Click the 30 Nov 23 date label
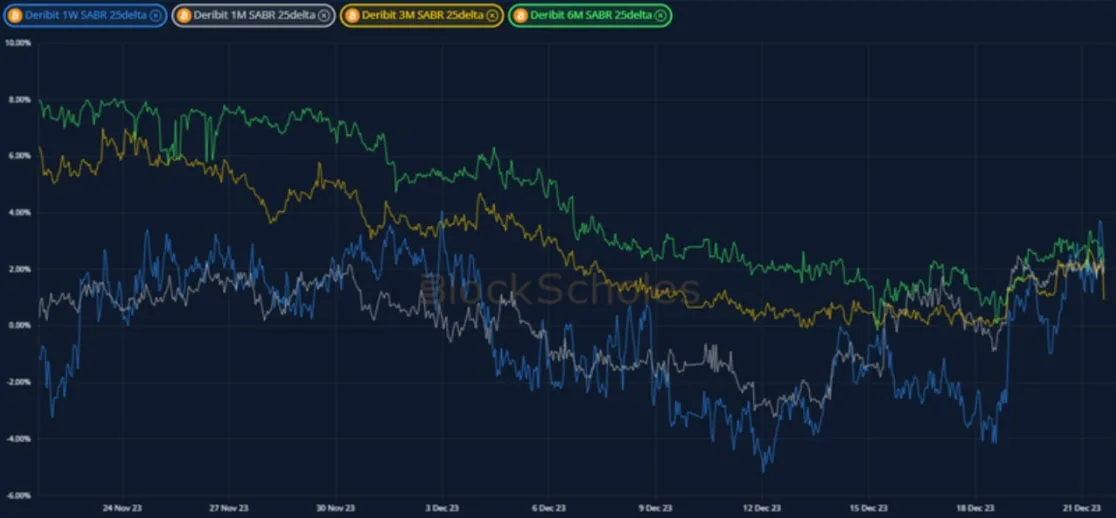The image size is (1116, 518). pos(335,508)
